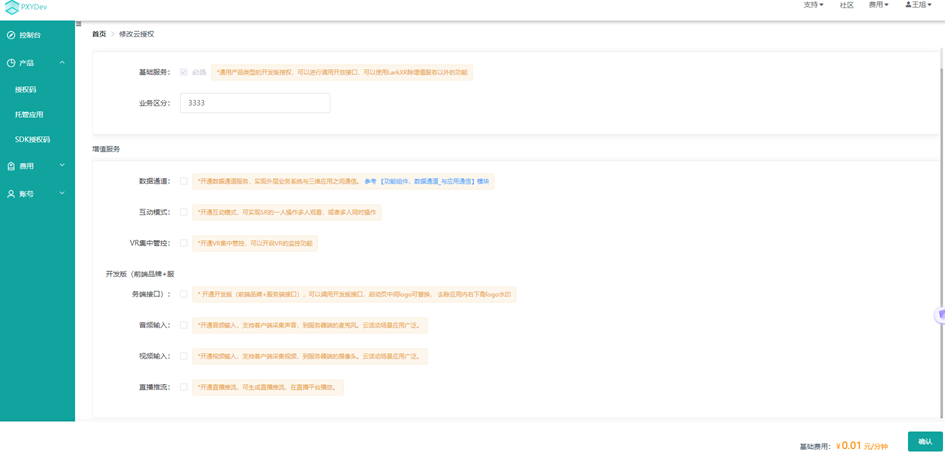Open the 费用 dropdown in top bar

pyautogui.click(x=879, y=5)
